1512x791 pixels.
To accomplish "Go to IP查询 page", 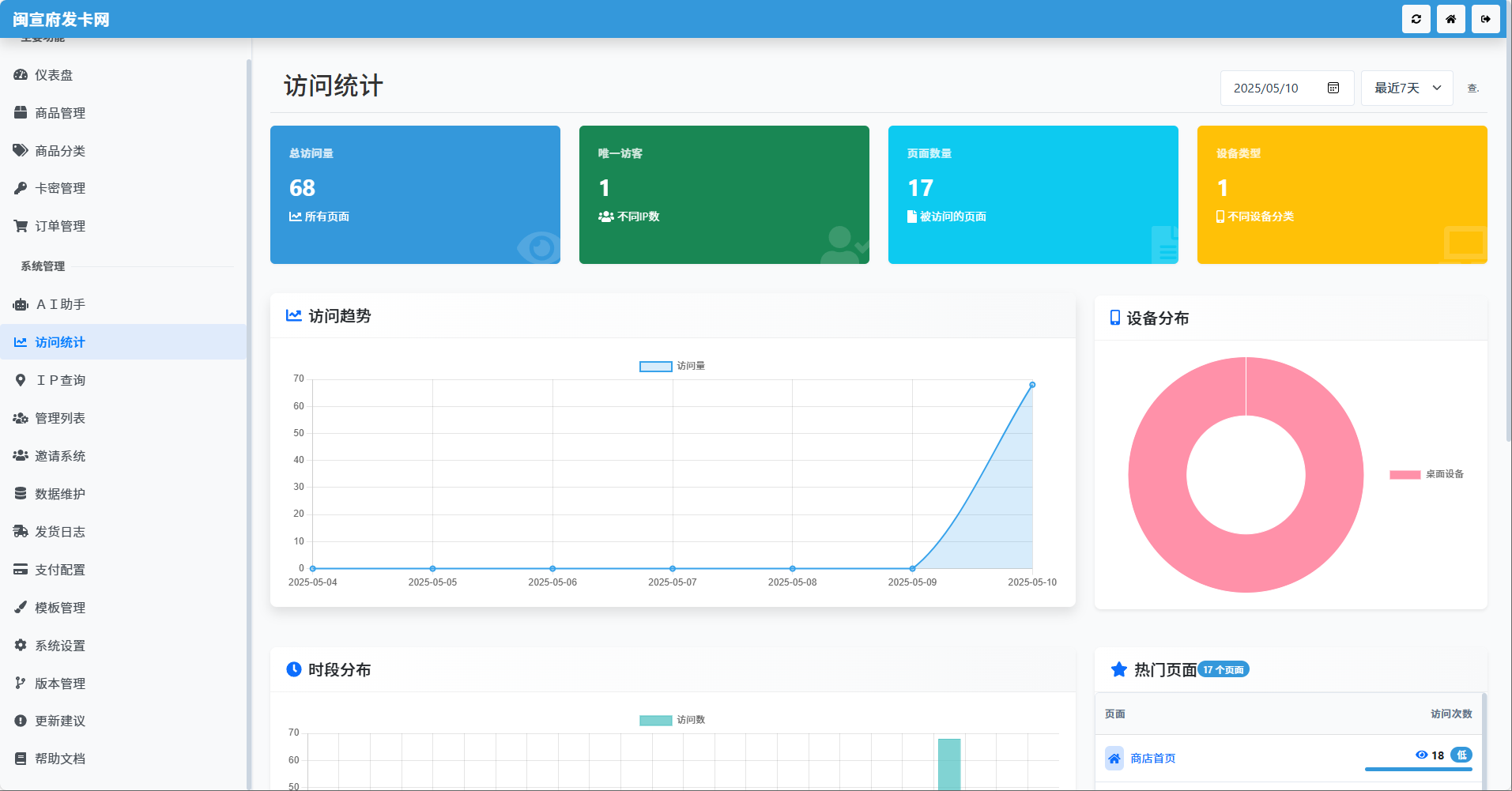I will (x=123, y=380).
